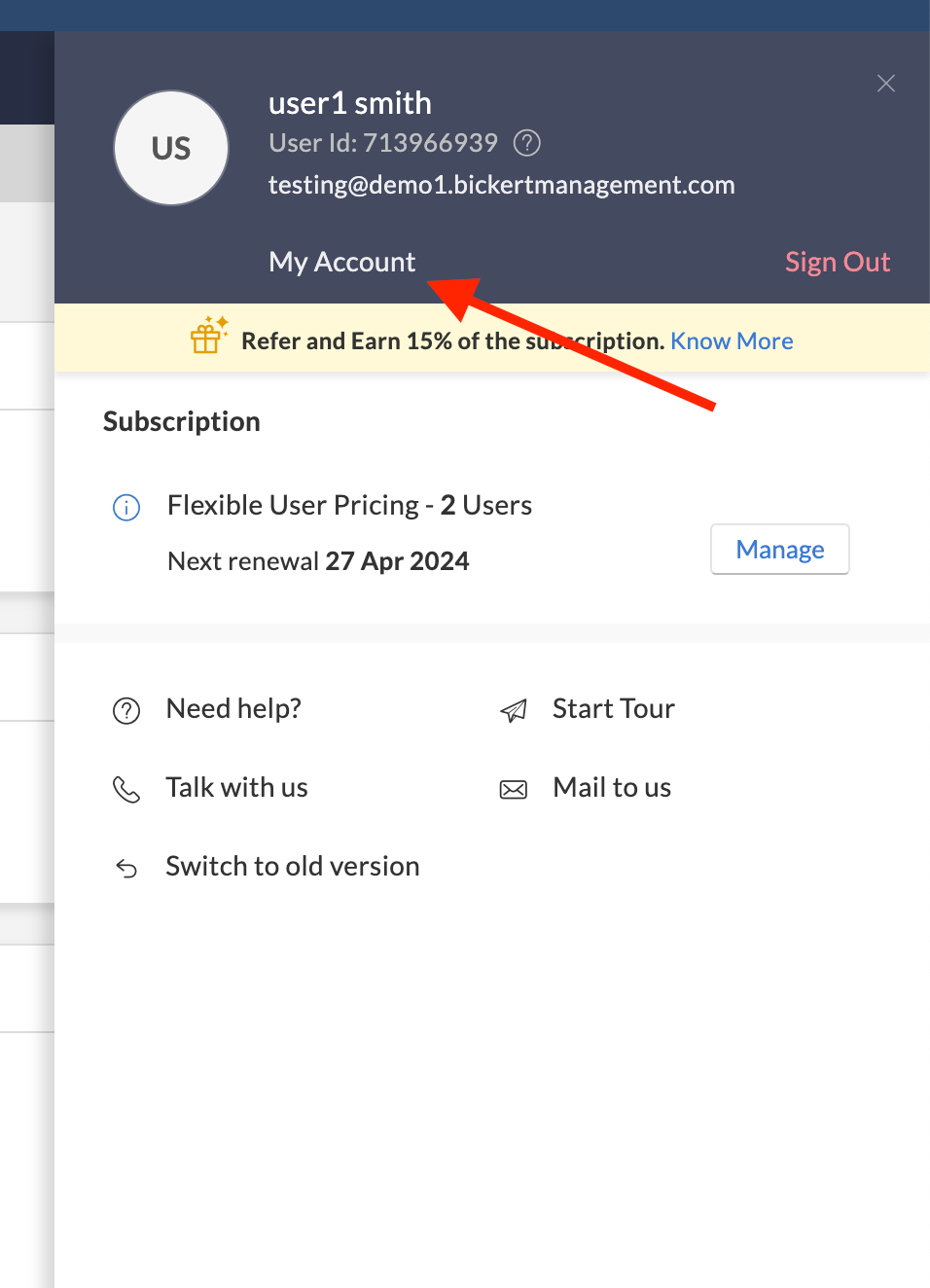Close the user profile panel

[885, 84]
